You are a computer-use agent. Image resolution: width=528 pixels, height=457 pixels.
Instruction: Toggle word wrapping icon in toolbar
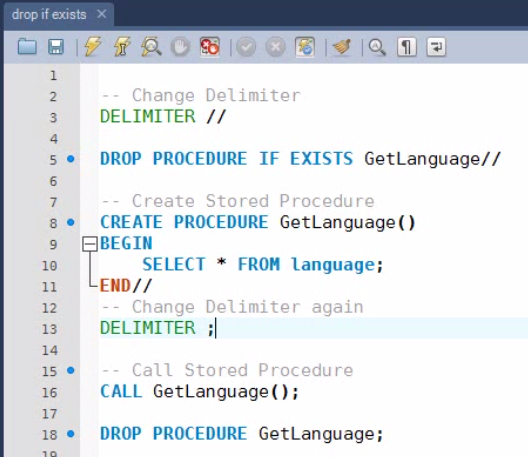click(436, 47)
